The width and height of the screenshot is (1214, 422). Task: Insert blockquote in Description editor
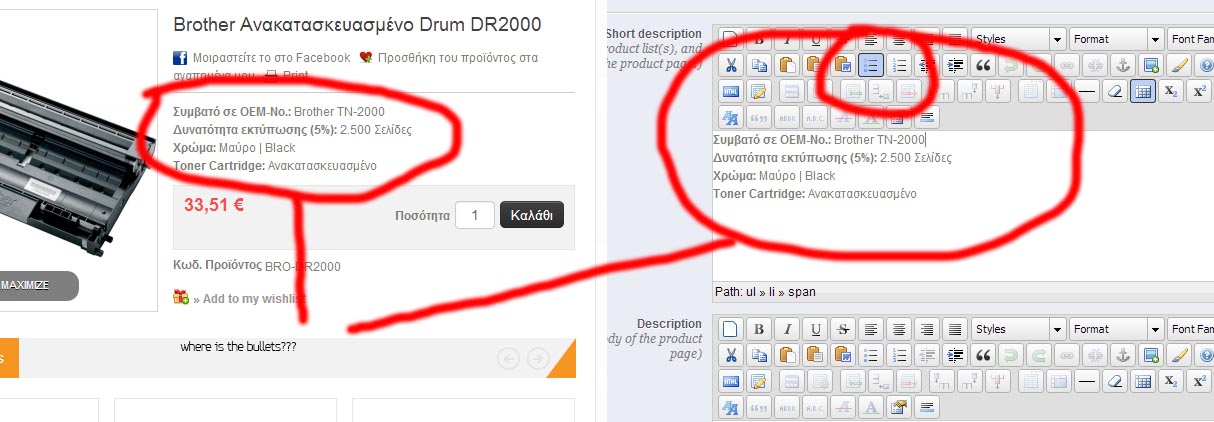(983, 355)
